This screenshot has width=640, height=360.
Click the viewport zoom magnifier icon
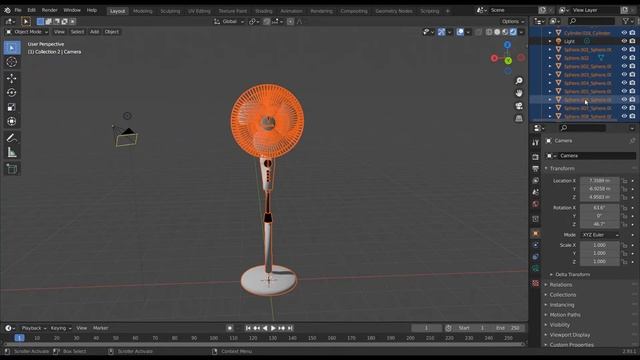pos(519,81)
